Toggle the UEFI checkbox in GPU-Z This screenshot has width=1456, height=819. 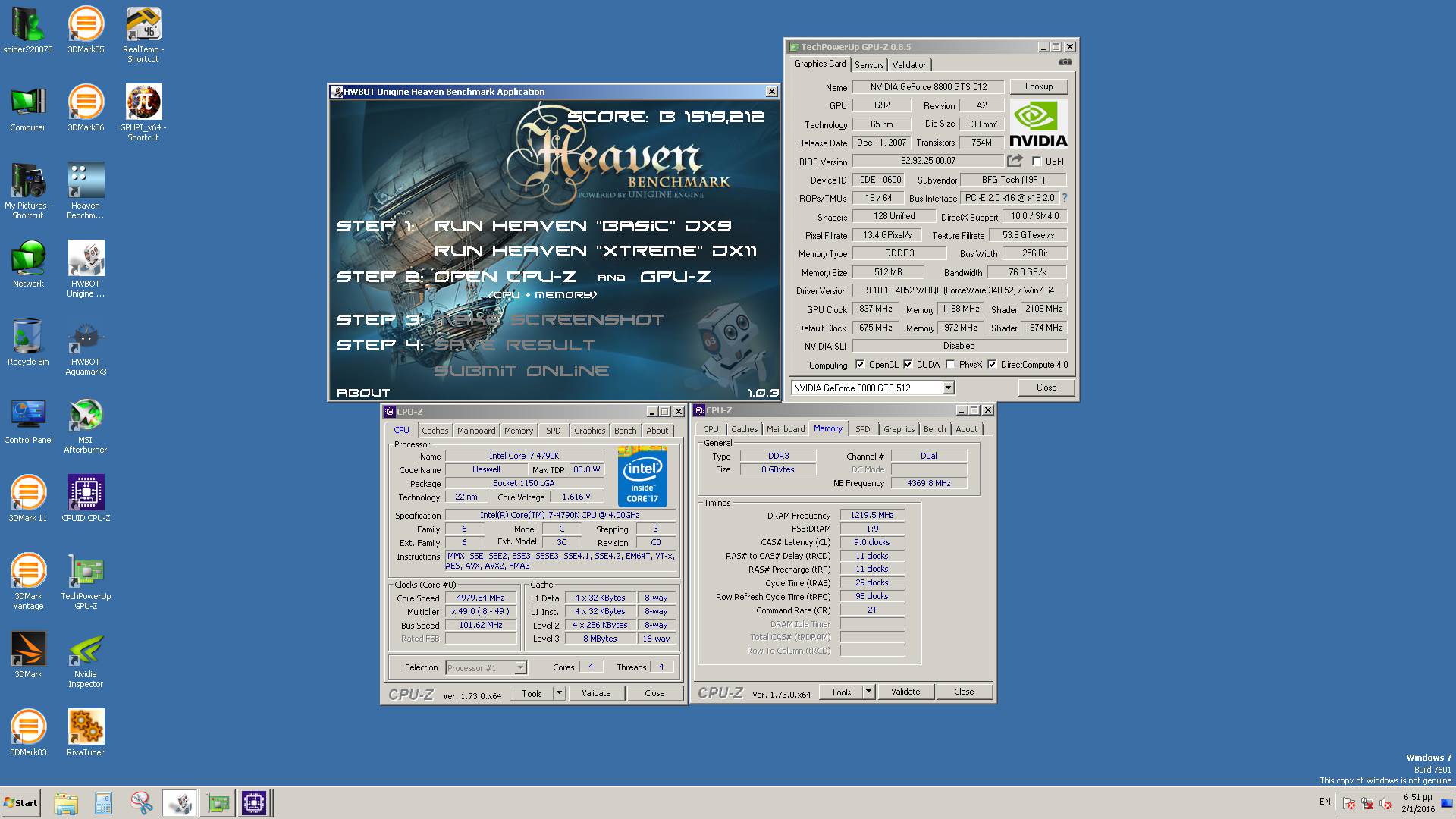point(1037,162)
